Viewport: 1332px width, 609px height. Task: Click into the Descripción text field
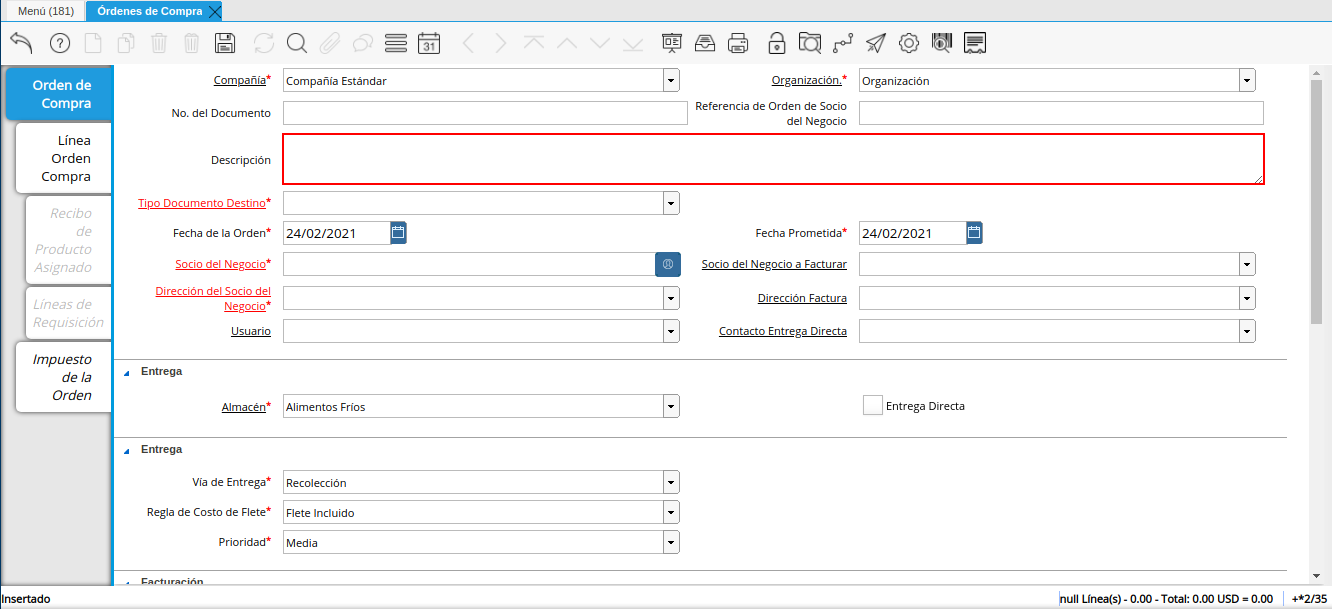(x=772, y=159)
